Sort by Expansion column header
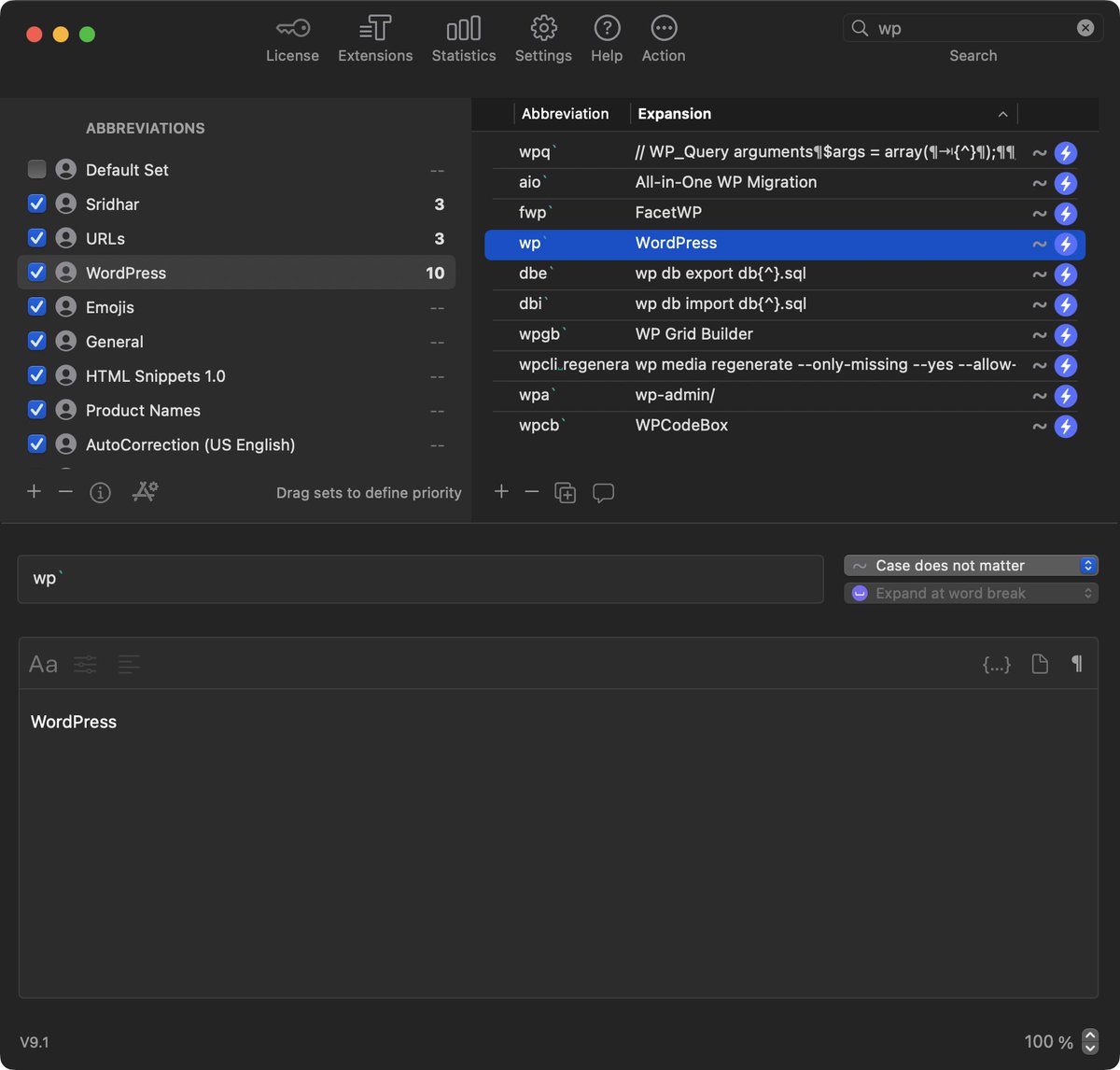 [675, 114]
